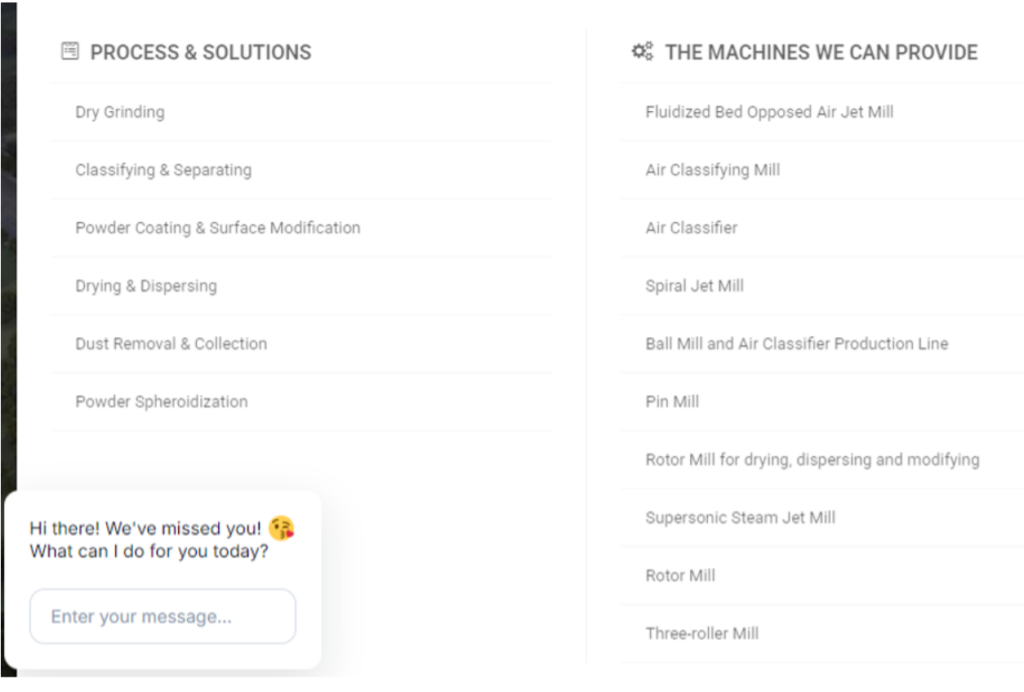Screen dimensions: 1024x692
Task: View Supersonic Steam Jet Mill
Action: [x=740, y=518]
